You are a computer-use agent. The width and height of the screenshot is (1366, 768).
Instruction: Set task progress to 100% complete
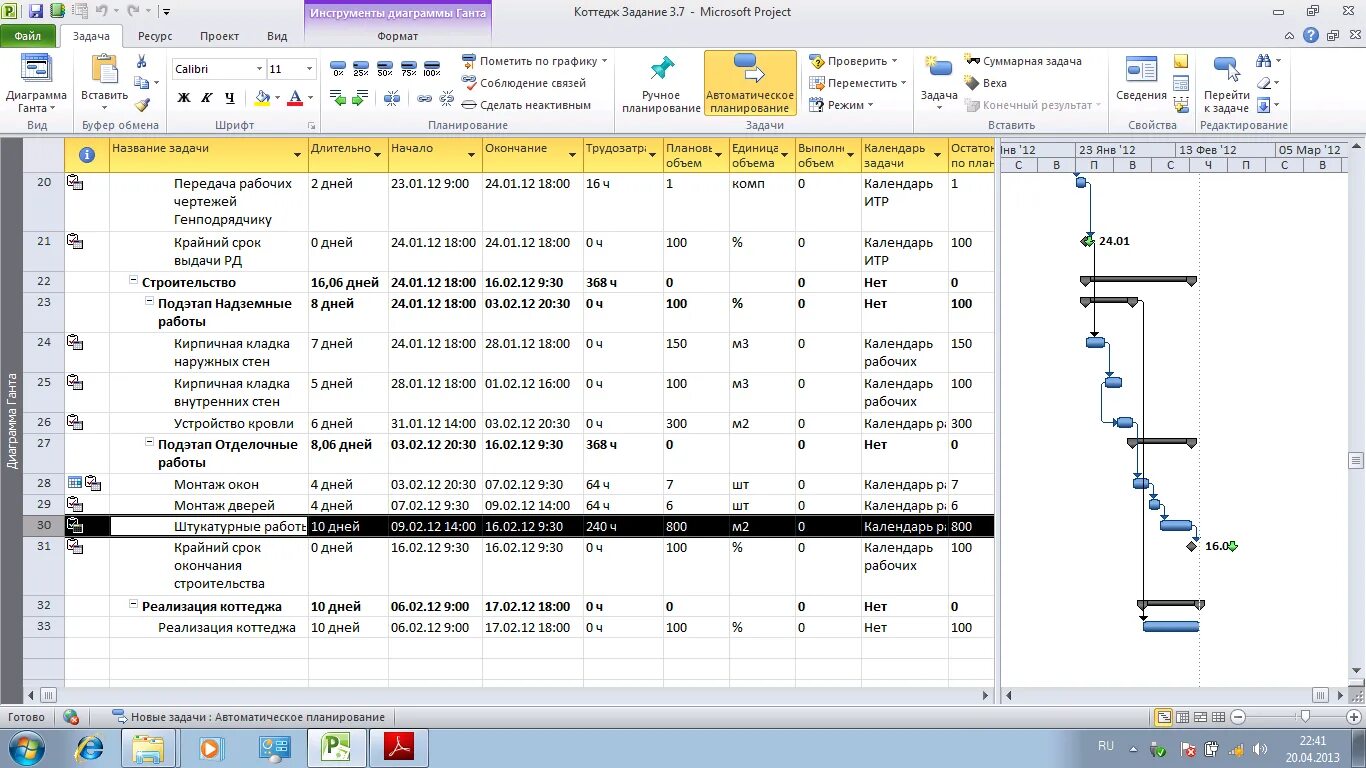431,68
